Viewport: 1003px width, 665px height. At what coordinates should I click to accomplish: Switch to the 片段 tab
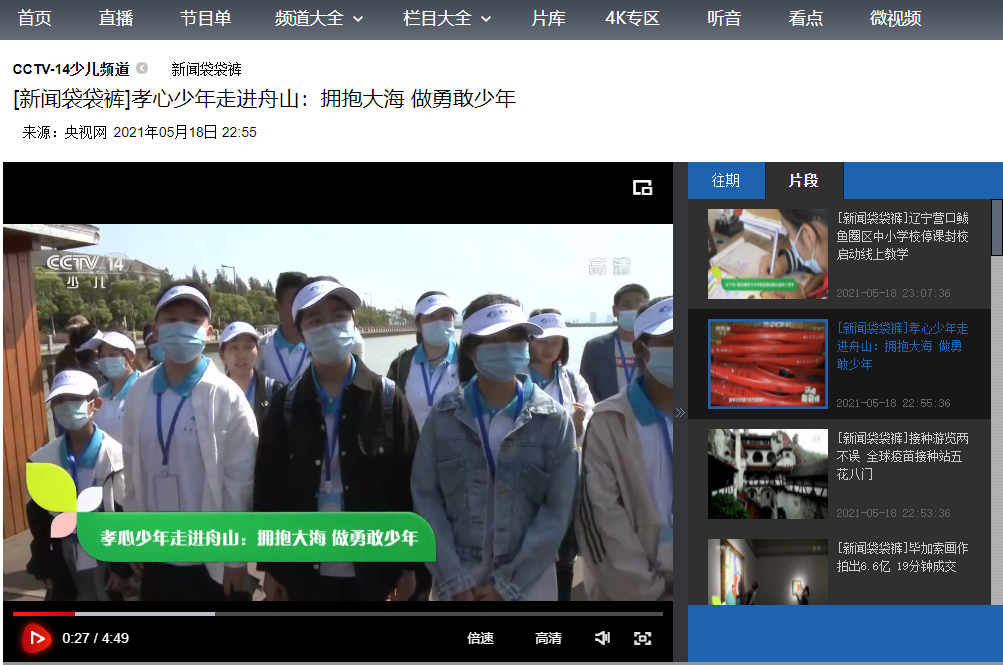(804, 181)
